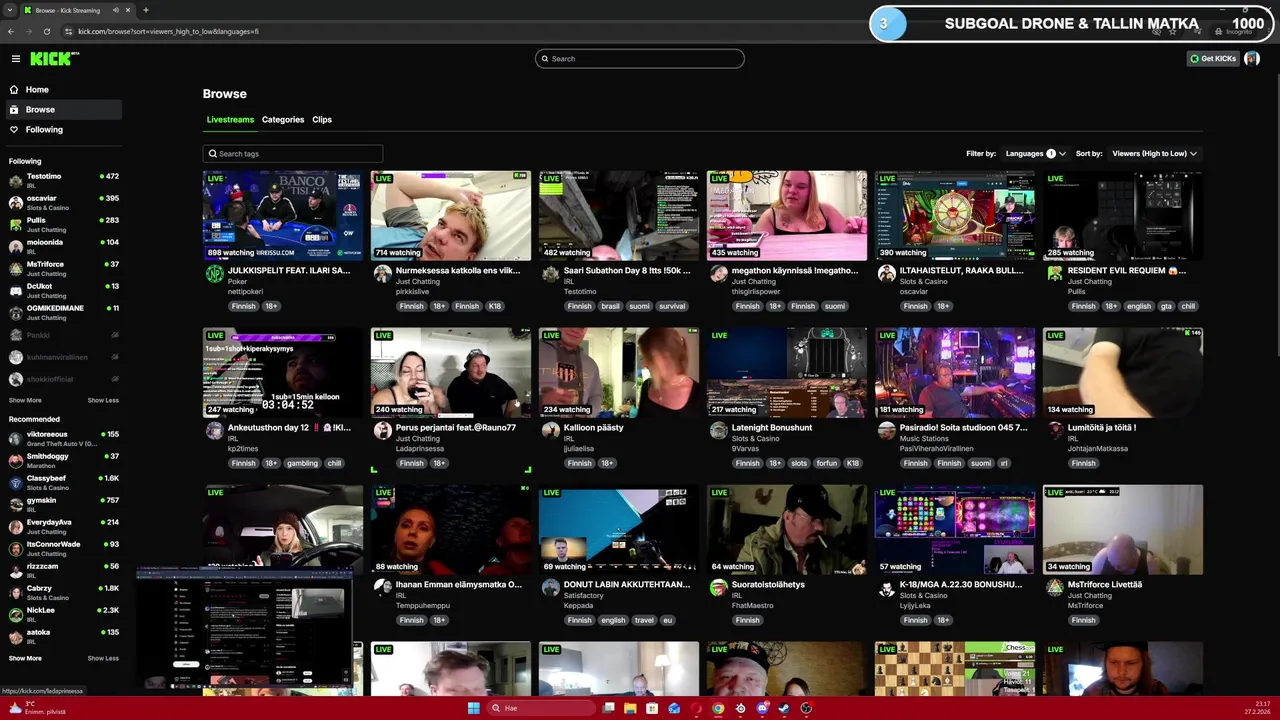1280x720 pixels.
Task: Open Lumitöitä ja töitä stream title
Action: 1101,428
